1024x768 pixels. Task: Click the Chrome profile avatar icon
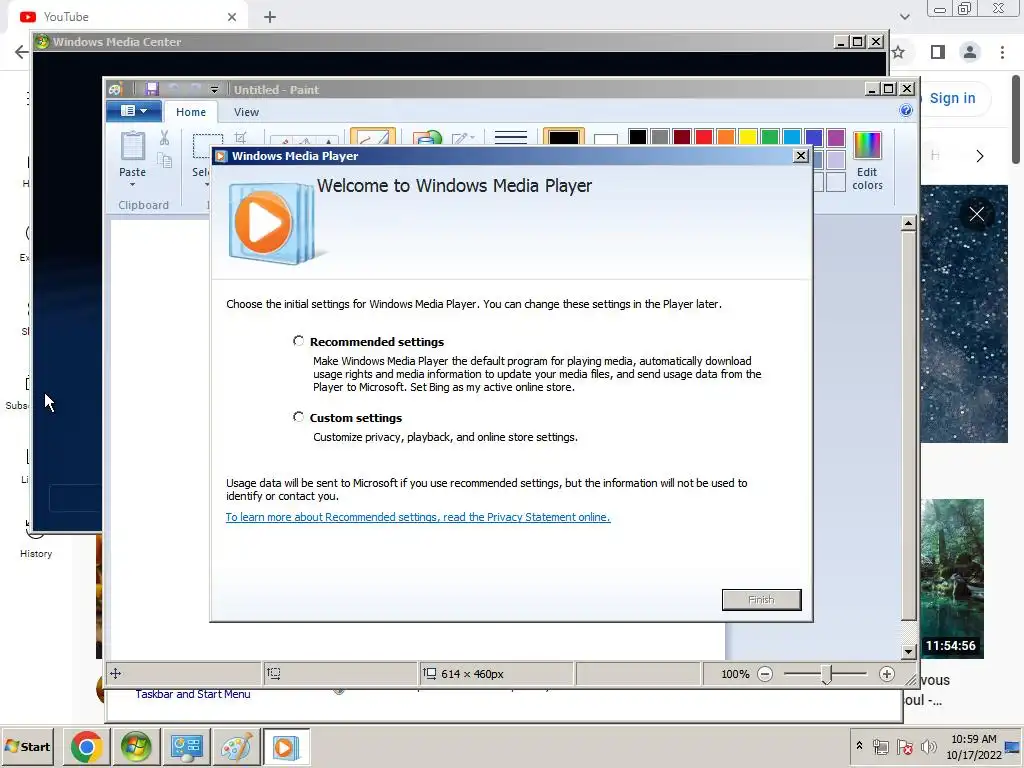(970, 52)
